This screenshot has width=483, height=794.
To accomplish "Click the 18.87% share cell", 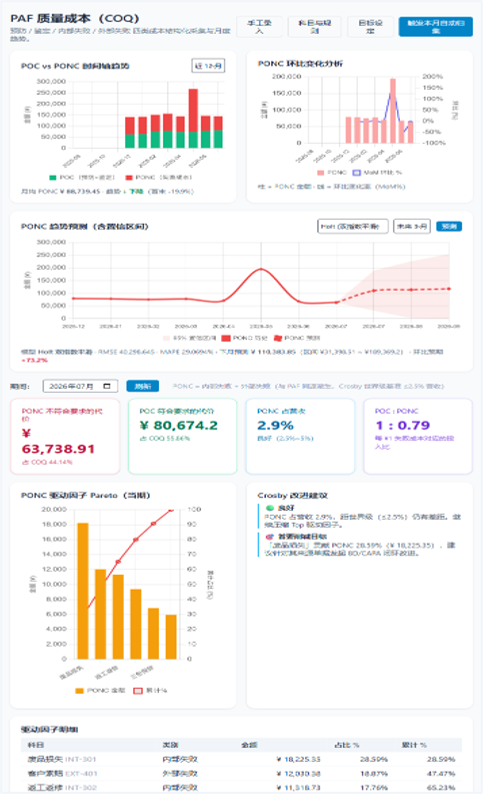I will pos(374,773).
